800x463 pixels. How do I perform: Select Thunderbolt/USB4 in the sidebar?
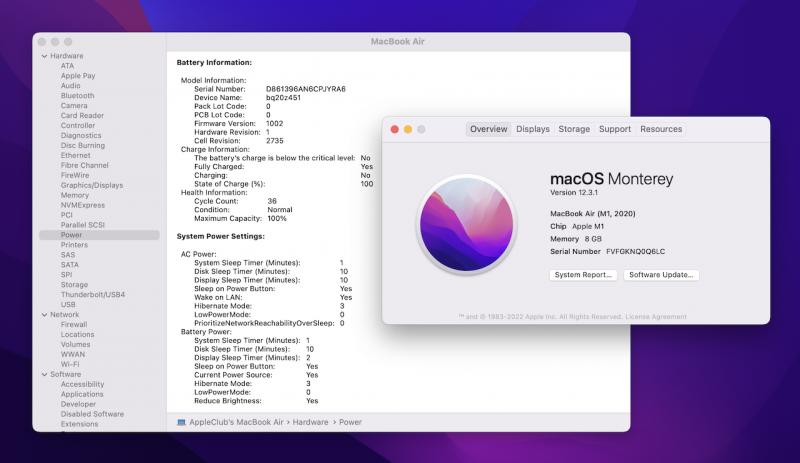(x=93, y=294)
